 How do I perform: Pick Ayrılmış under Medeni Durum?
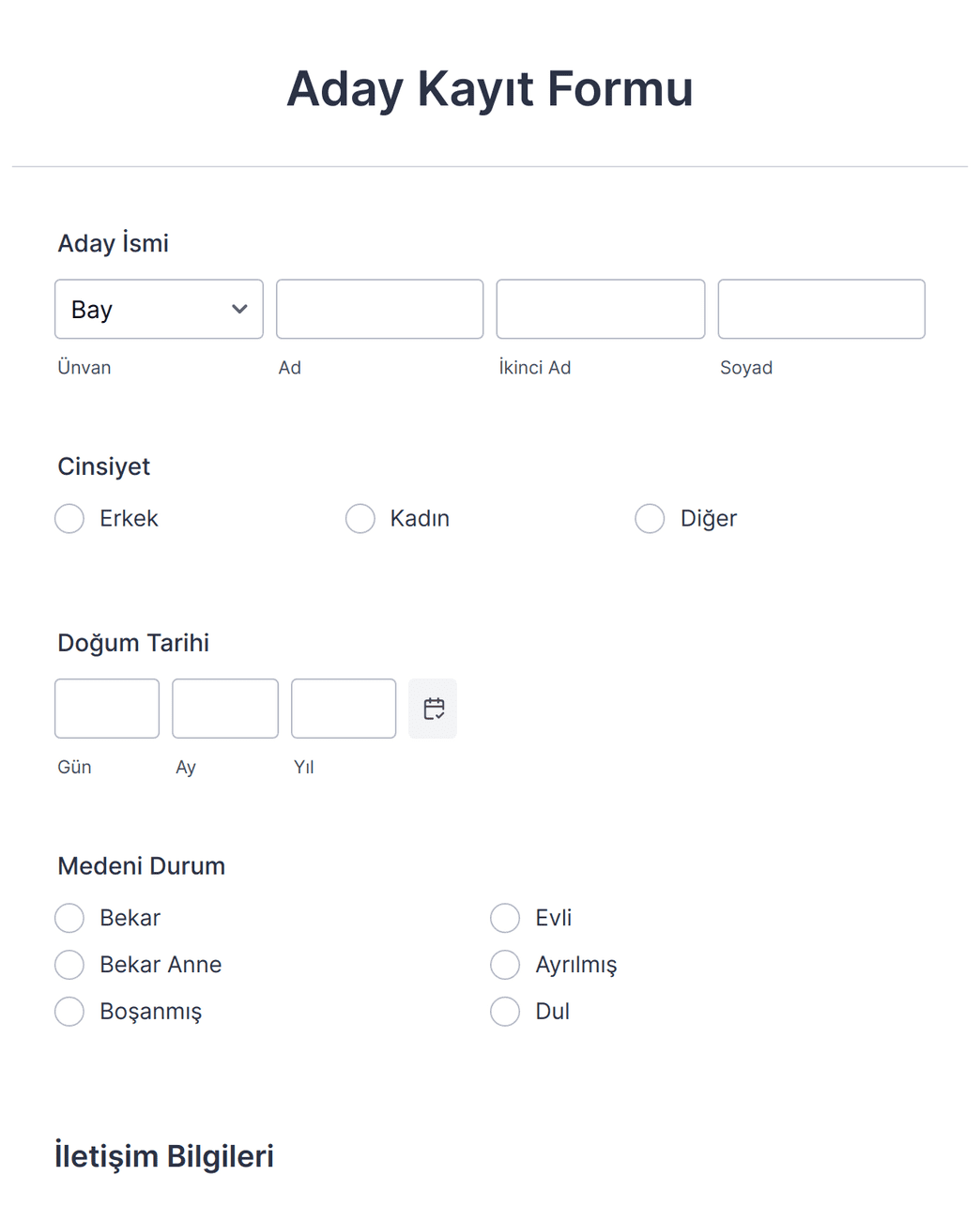pyautogui.click(x=505, y=965)
